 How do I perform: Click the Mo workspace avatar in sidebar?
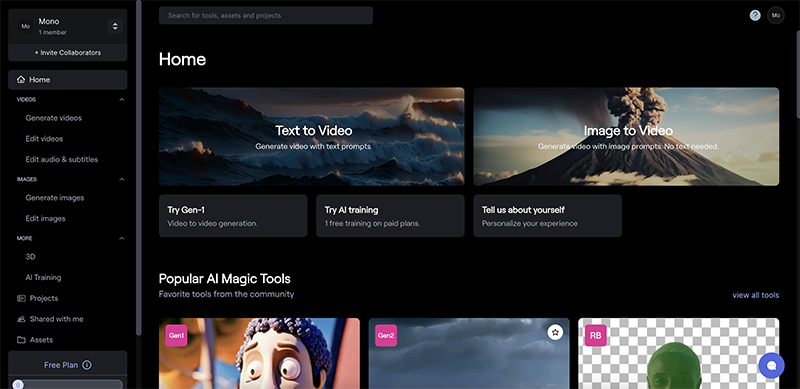[26, 26]
